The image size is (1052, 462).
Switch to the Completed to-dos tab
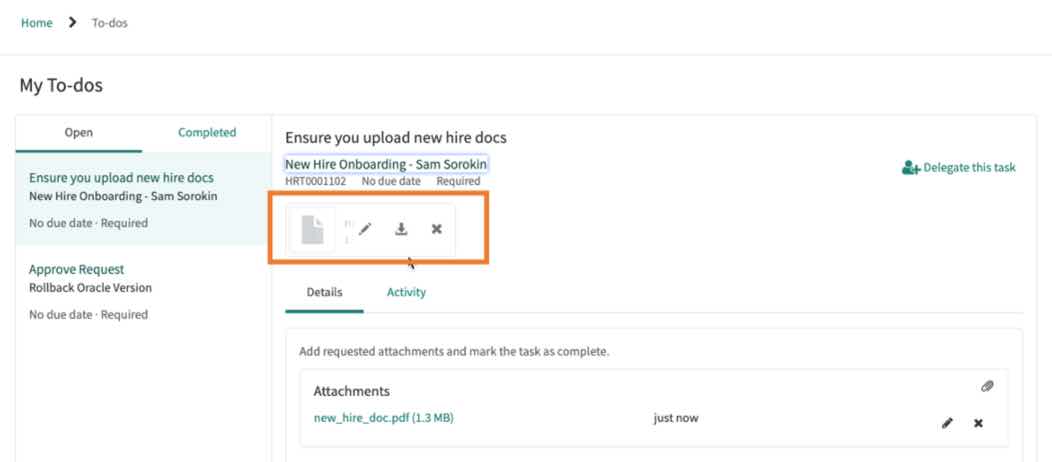[207, 133]
